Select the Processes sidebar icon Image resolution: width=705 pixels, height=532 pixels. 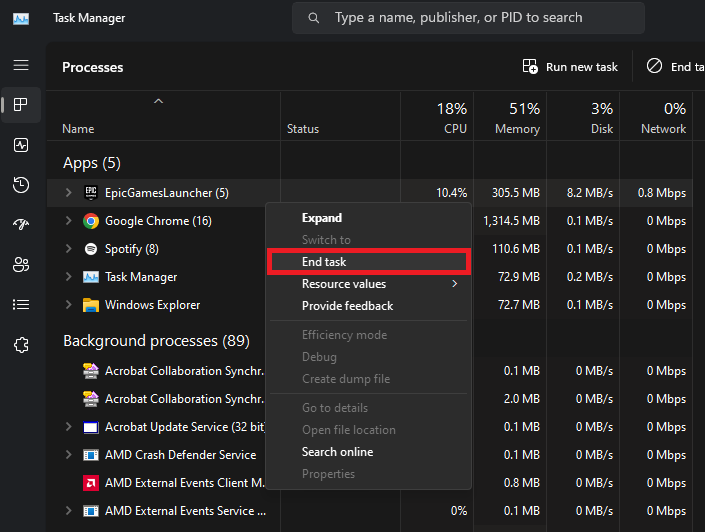tap(21, 105)
